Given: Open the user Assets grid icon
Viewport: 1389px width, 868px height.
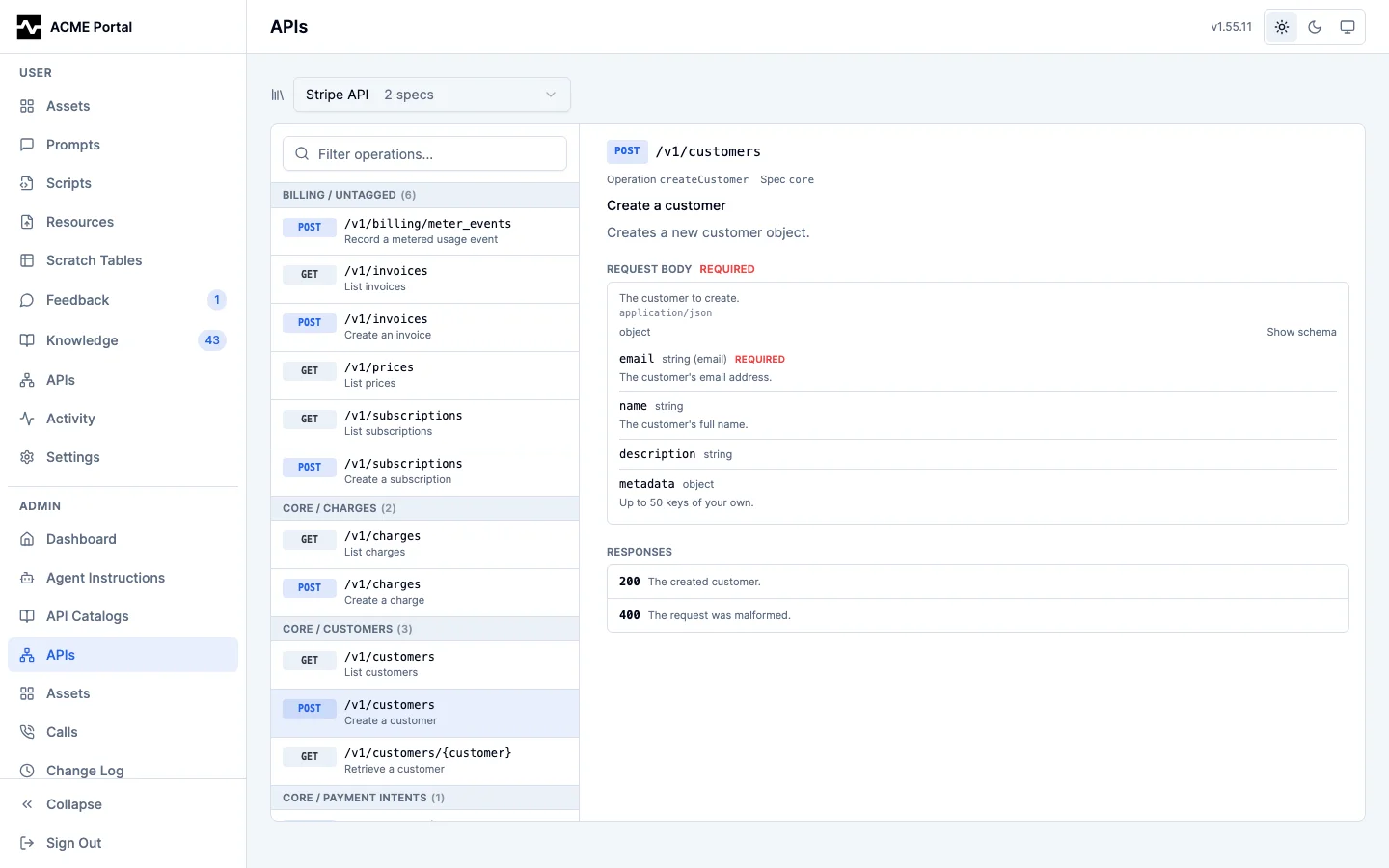Looking at the screenshot, I should 27,106.
